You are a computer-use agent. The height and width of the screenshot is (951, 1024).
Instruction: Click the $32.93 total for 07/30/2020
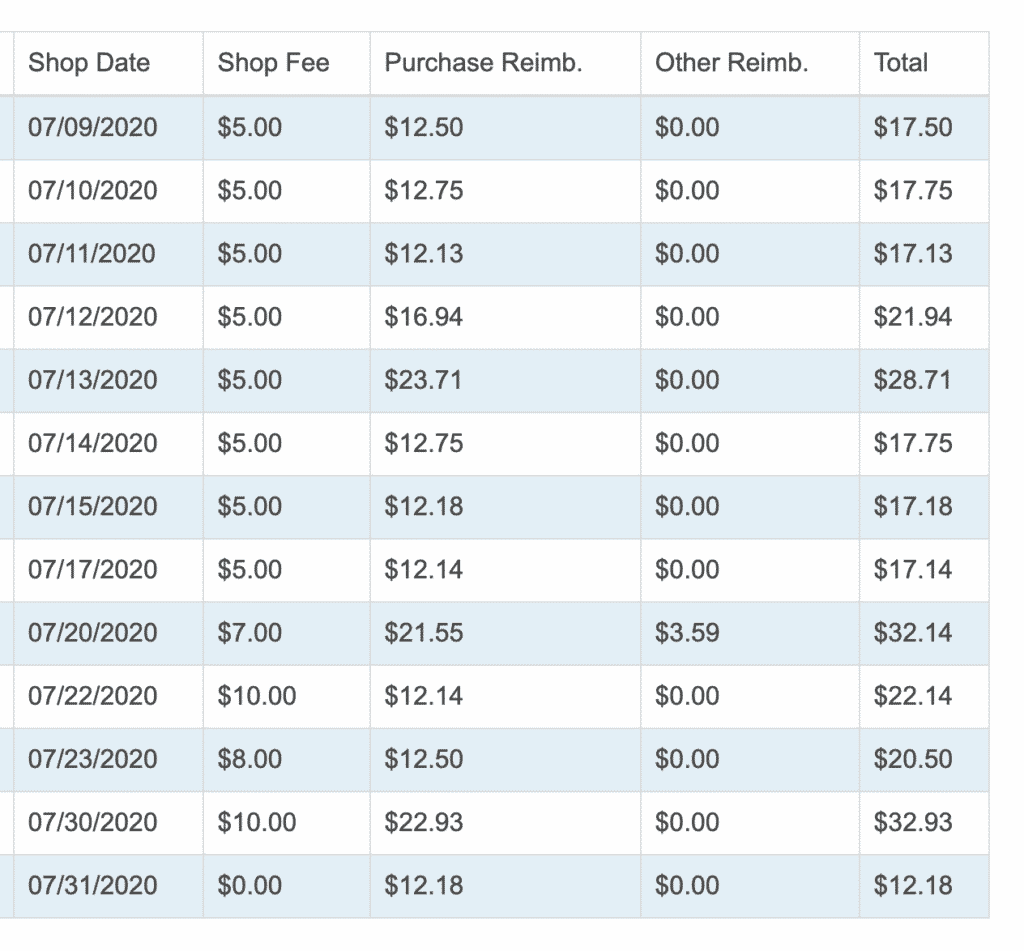click(914, 822)
